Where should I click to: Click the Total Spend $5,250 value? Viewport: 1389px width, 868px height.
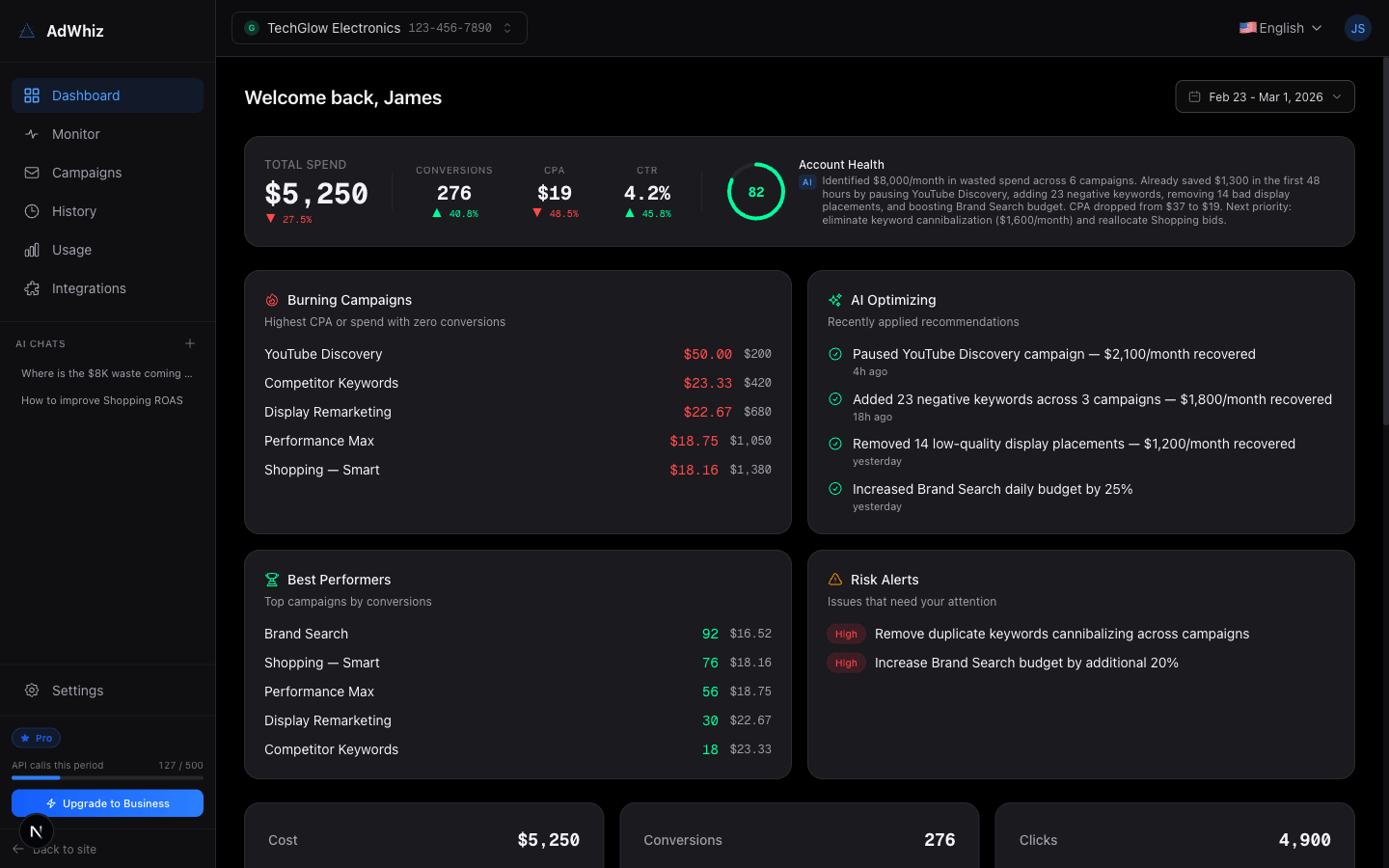316,194
